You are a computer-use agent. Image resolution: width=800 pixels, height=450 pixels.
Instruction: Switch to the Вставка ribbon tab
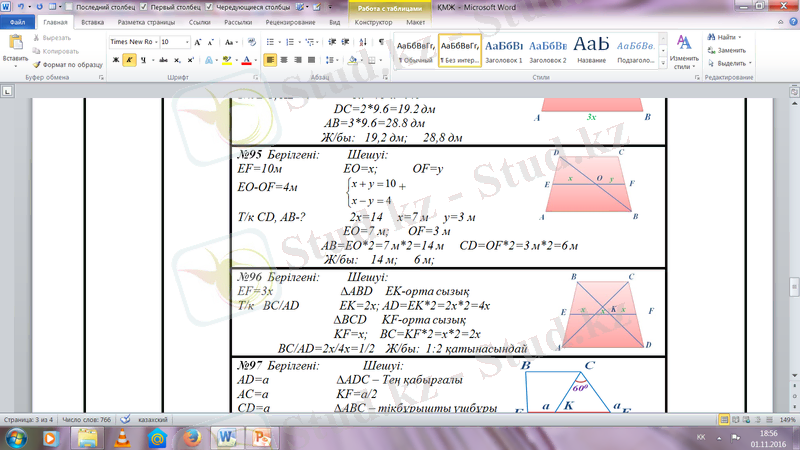pos(92,20)
